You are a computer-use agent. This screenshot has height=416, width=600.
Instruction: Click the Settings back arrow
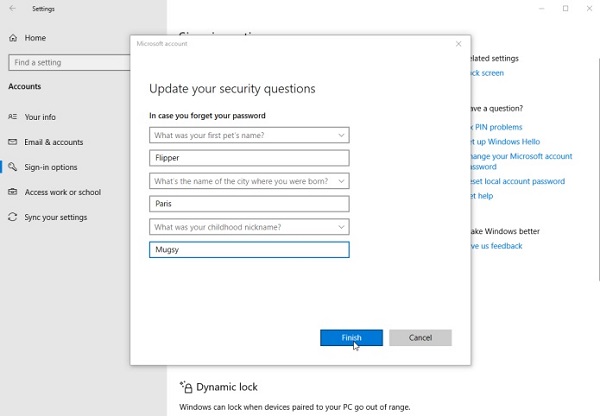pyautogui.click(x=12, y=8)
